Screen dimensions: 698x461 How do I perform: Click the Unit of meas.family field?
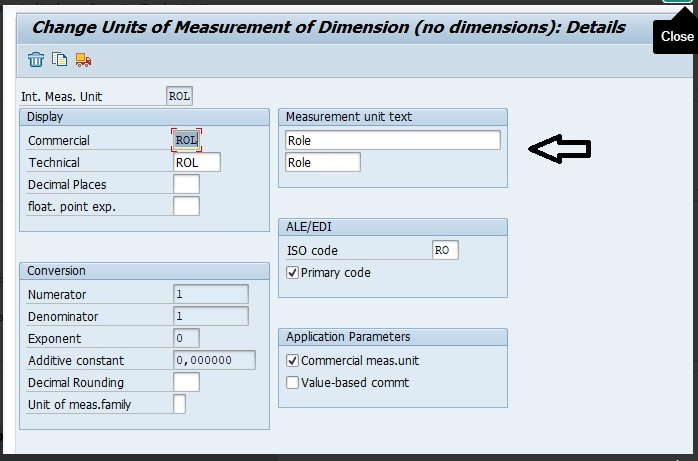coord(180,404)
